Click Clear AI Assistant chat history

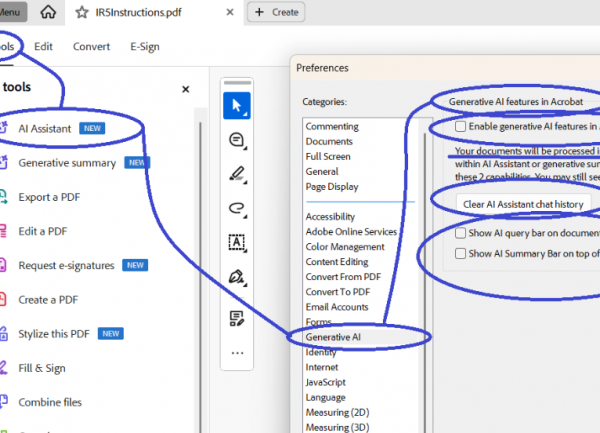coord(523,204)
